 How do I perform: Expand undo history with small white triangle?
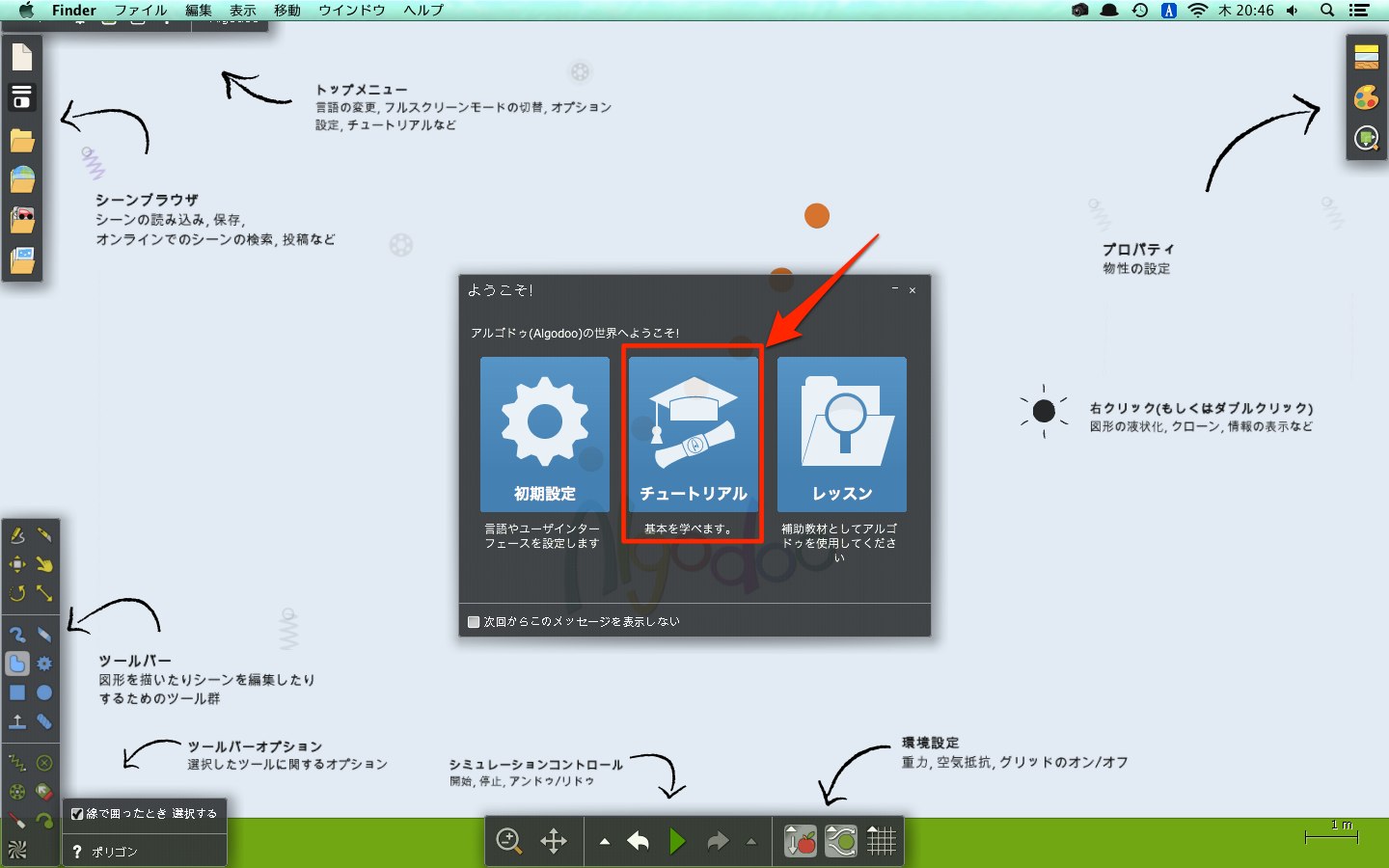[x=605, y=842]
